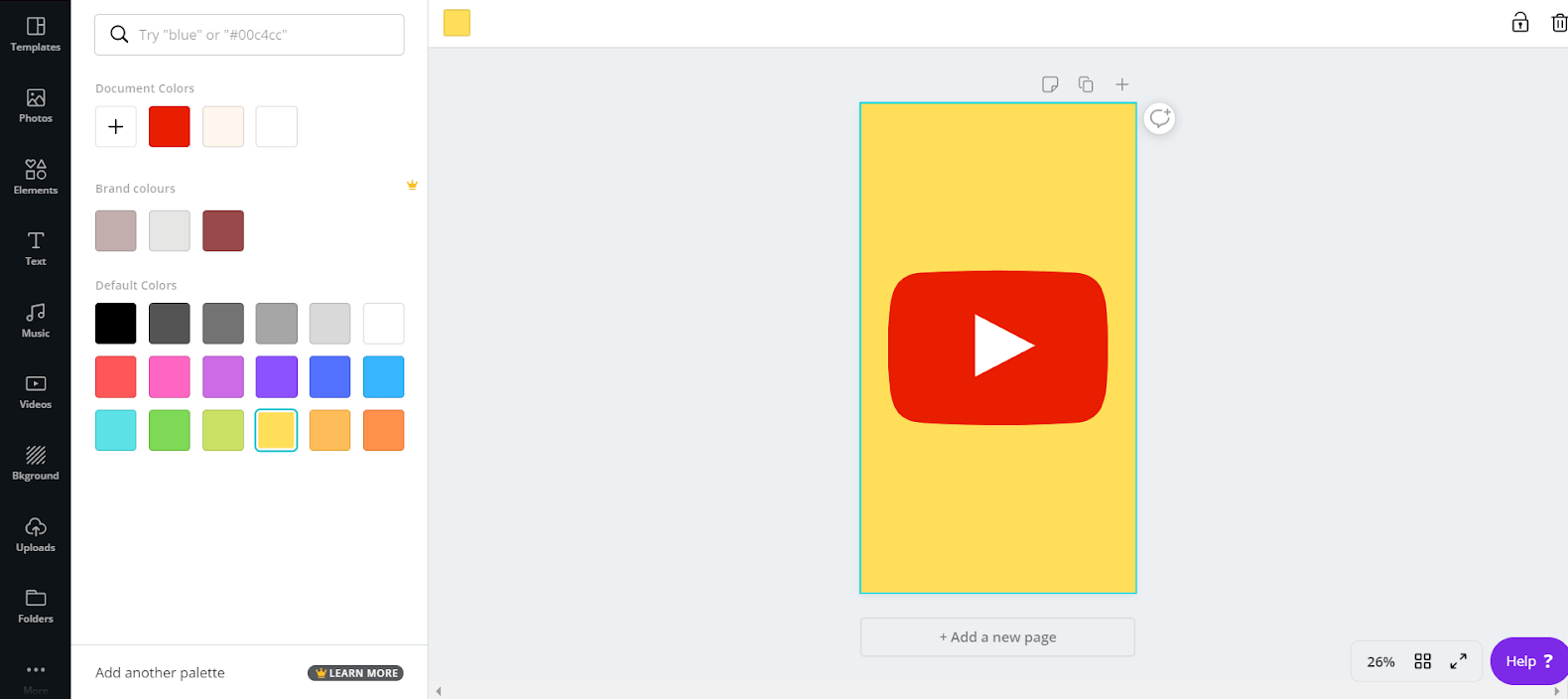Image resolution: width=1568 pixels, height=699 pixels.
Task: Open the Help button
Action: click(1529, 661)
